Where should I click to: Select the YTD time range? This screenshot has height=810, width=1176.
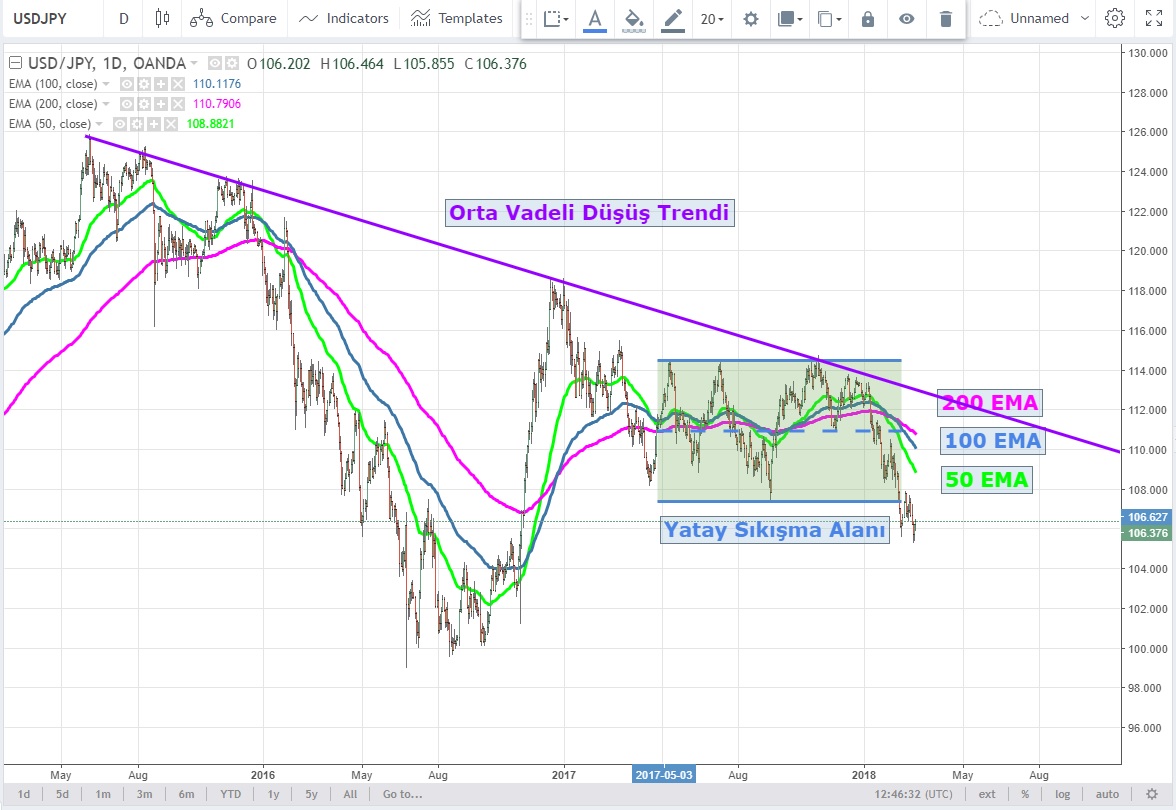click(x=230, y=794)
